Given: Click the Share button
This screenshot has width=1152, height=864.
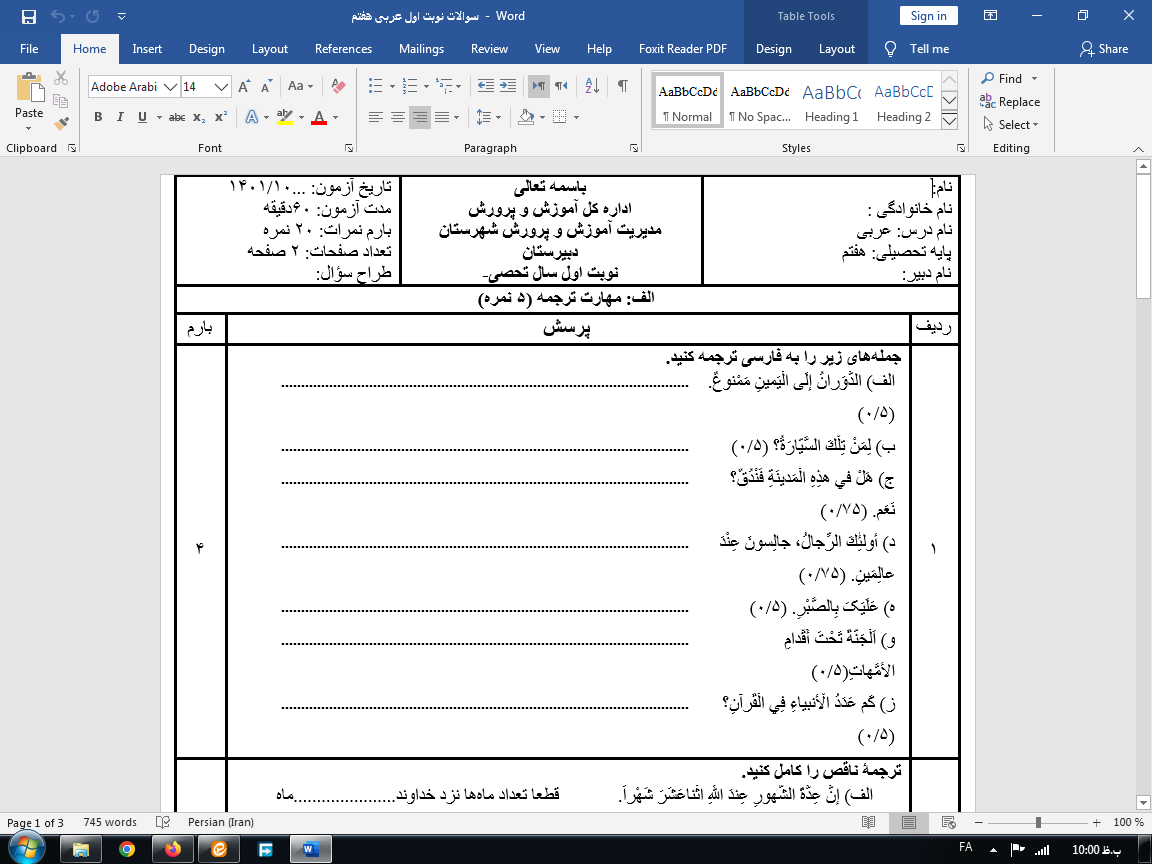Looking at the screenshot, I should (x=1104, y=48).
